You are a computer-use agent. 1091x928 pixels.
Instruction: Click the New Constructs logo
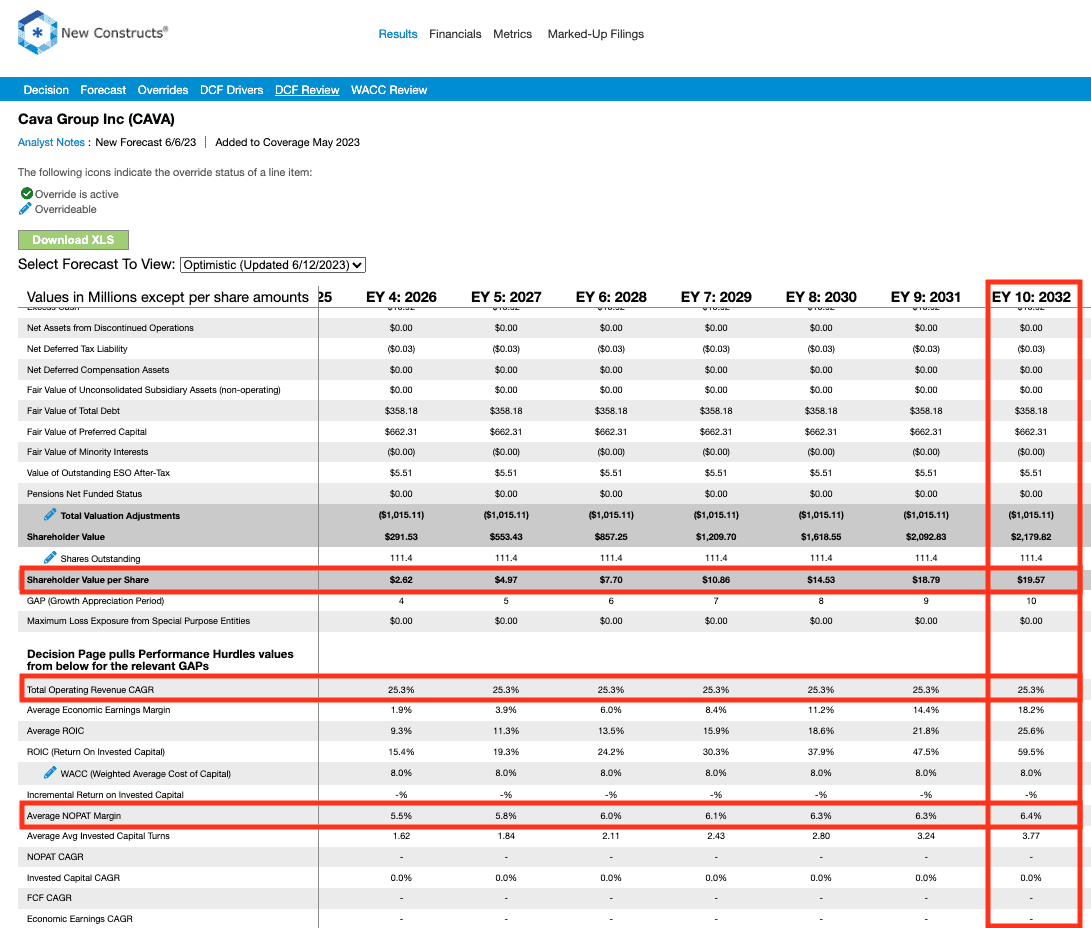[93, 32]
